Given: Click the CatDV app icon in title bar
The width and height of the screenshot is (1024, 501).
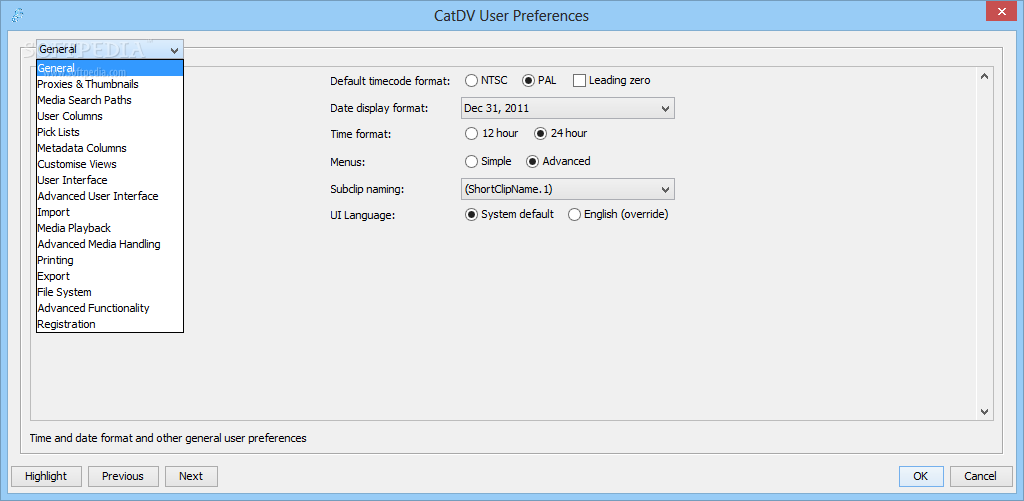Looking at the screenshot, I should 18,15.
